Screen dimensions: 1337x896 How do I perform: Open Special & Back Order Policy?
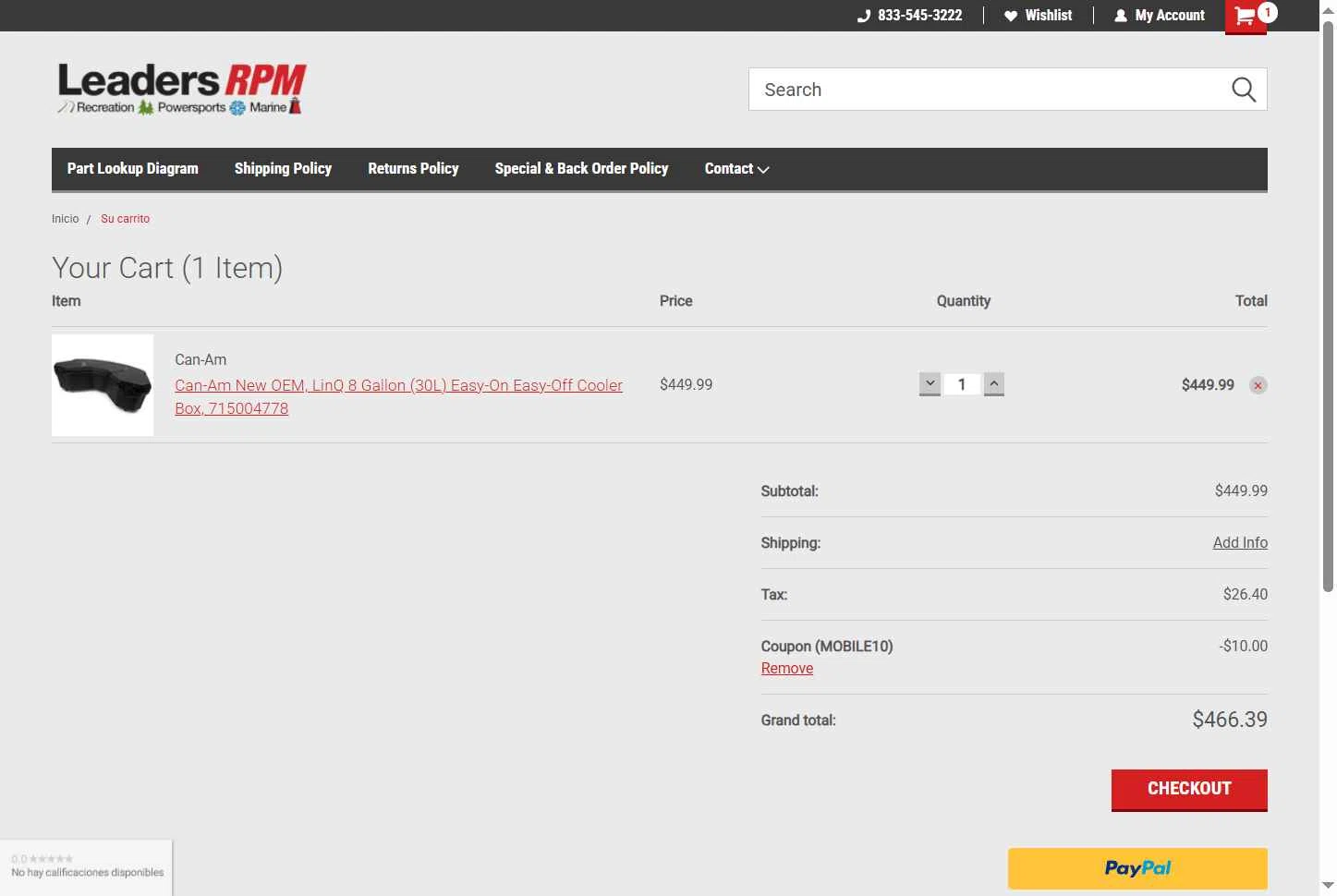point(581,168)
